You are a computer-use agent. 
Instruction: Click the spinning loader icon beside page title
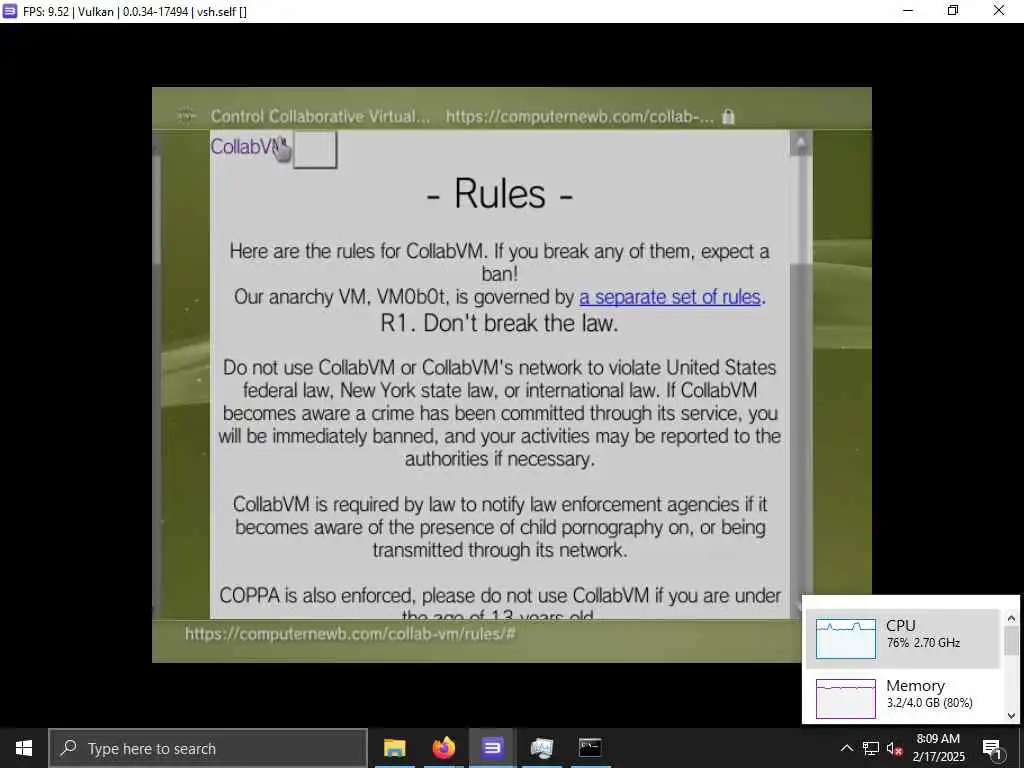tap(186, 116)
